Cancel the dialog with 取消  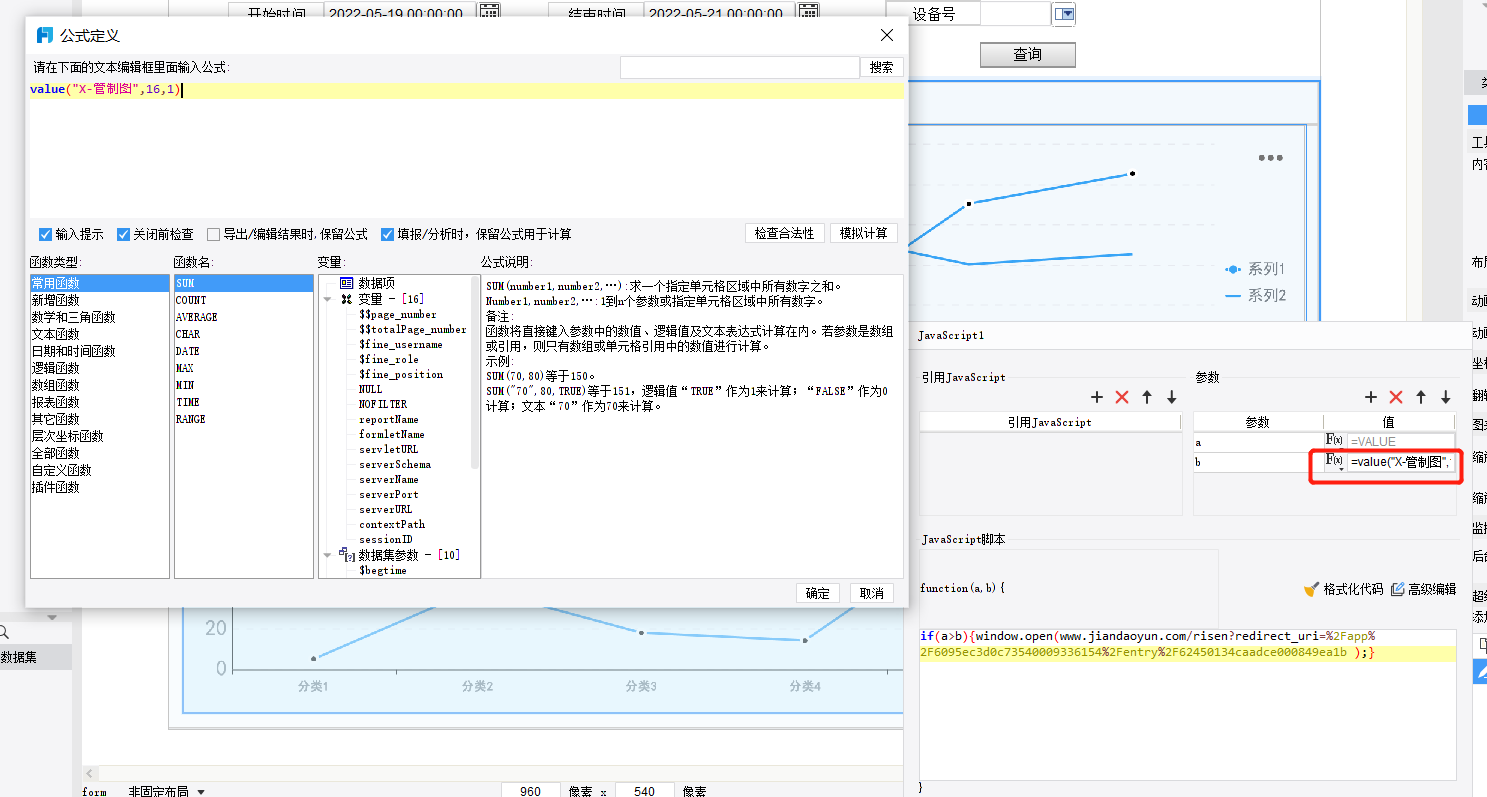tap(872, 593)
